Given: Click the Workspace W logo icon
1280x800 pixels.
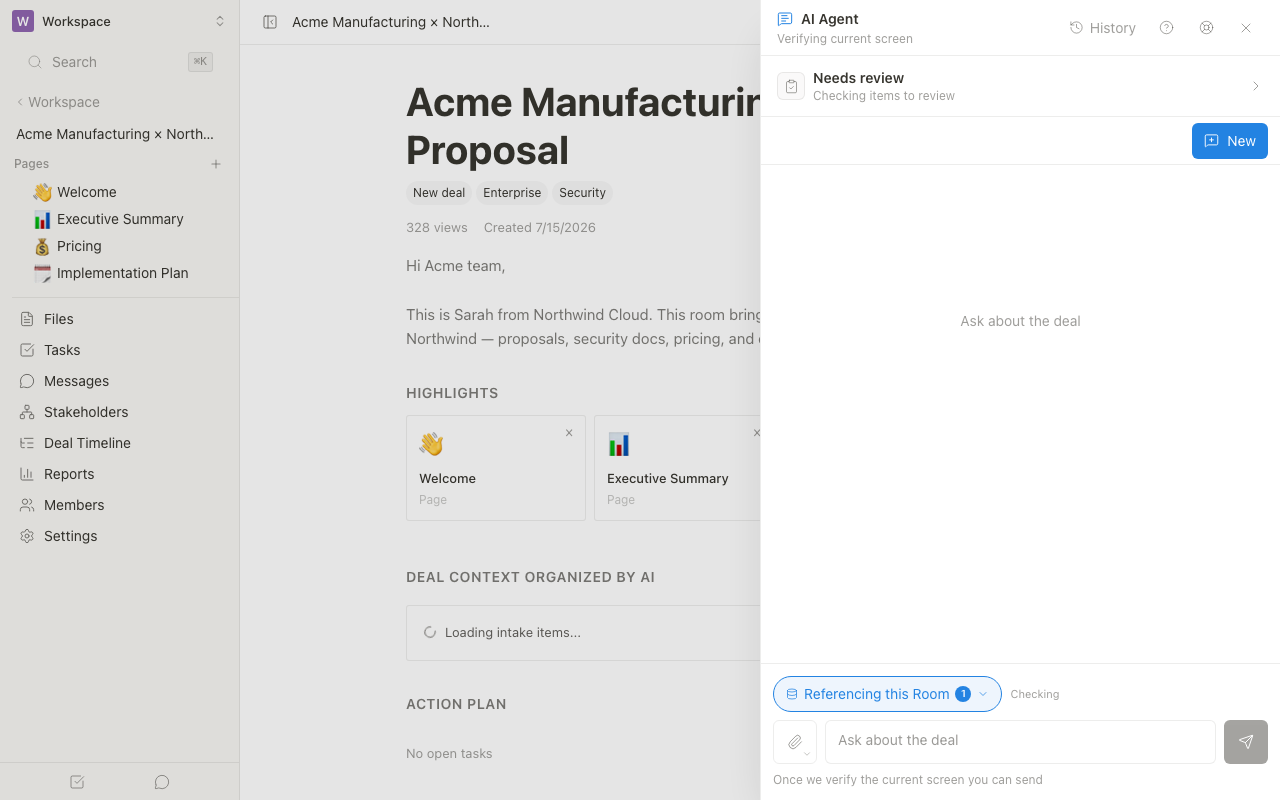Looking at the screenshot, I should point(23,21).
